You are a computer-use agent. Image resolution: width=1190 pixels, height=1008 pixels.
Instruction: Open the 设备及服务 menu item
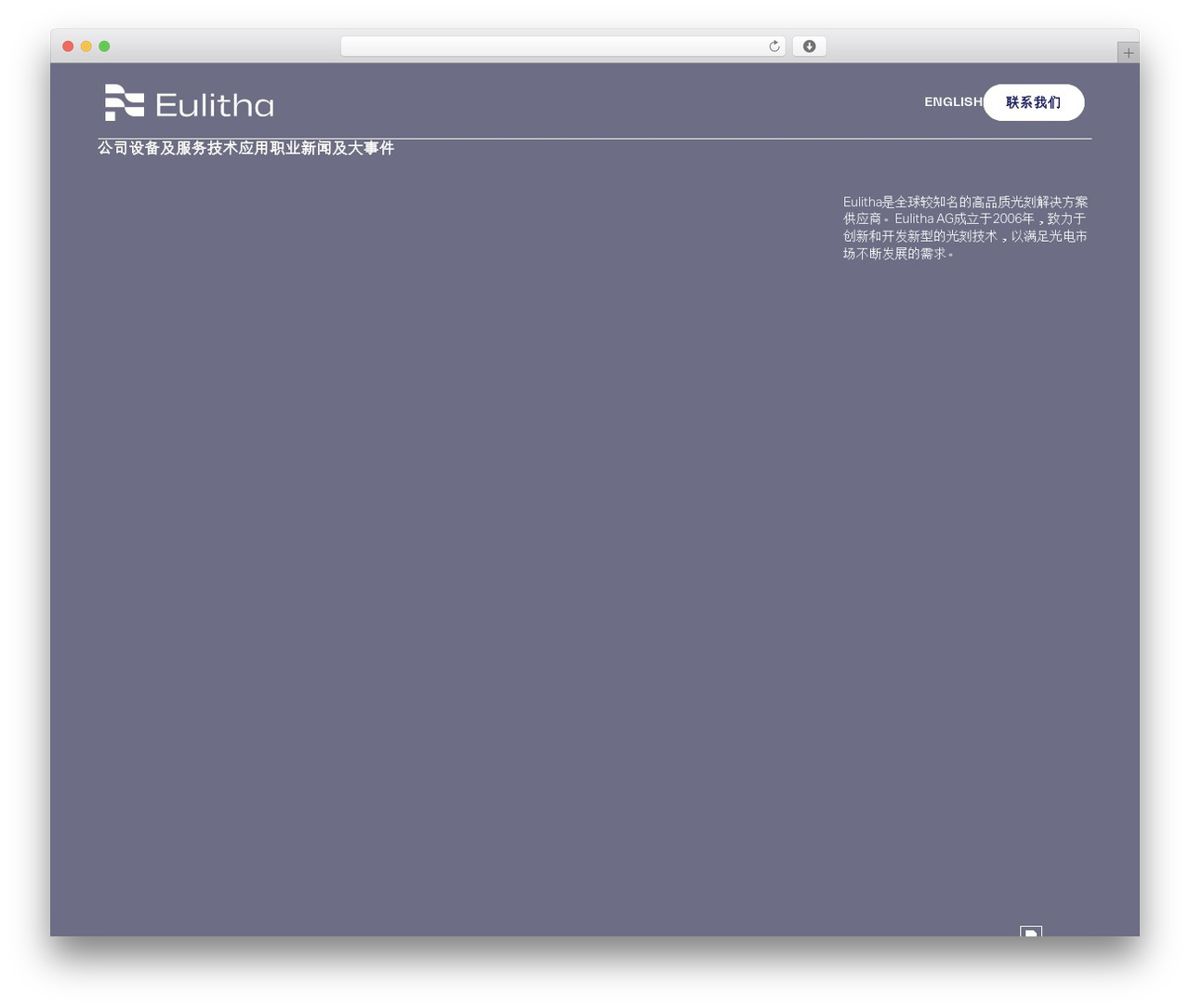point(168,148)
